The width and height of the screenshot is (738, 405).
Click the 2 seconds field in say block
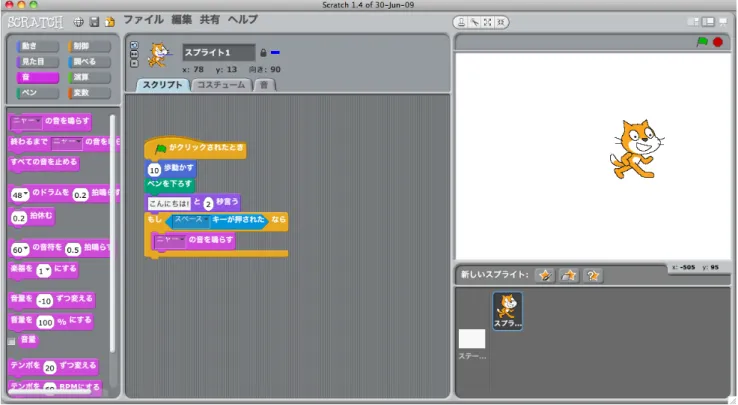(208, 203)
